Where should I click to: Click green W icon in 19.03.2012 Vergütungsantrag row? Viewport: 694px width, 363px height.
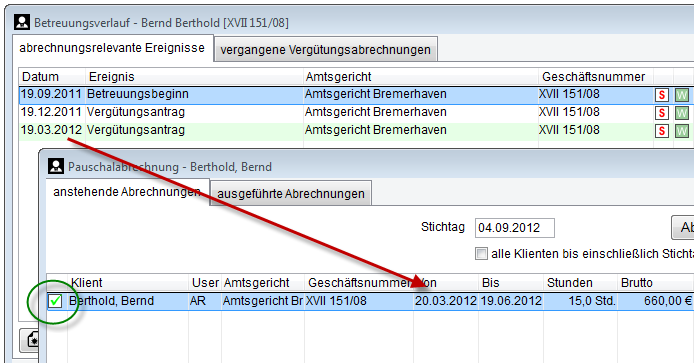[x=682, y=131]
